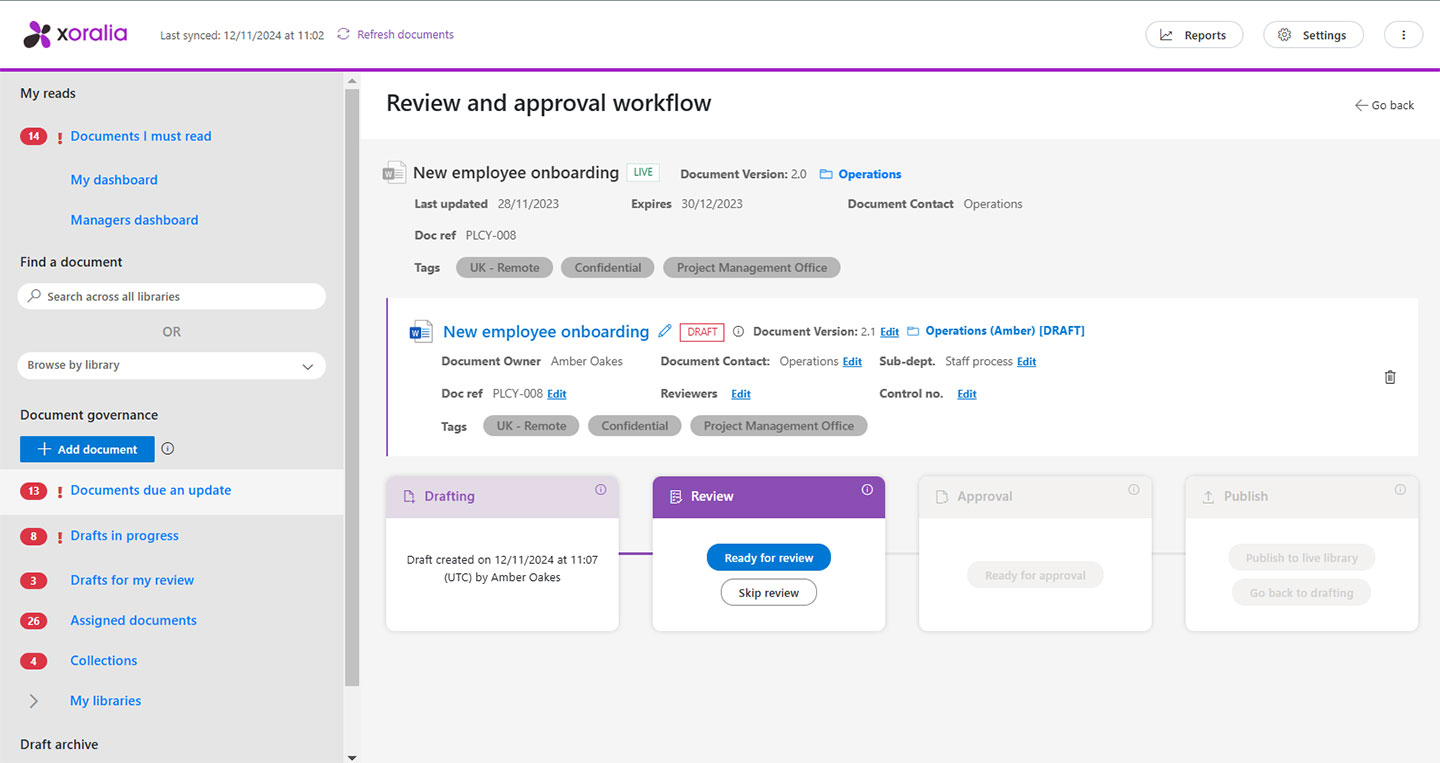Image resolution: width=1440 pixels, height=763 pixels.
Task: Edit the Sub-dept. Staff process field
Action: [x=1026, y=362]
